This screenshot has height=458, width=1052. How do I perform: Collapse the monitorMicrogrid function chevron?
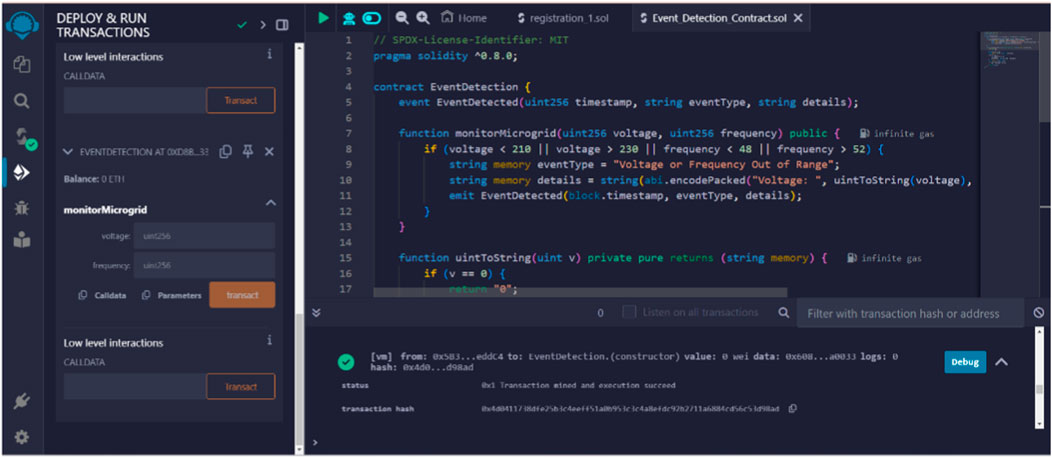tap(270, 203)
